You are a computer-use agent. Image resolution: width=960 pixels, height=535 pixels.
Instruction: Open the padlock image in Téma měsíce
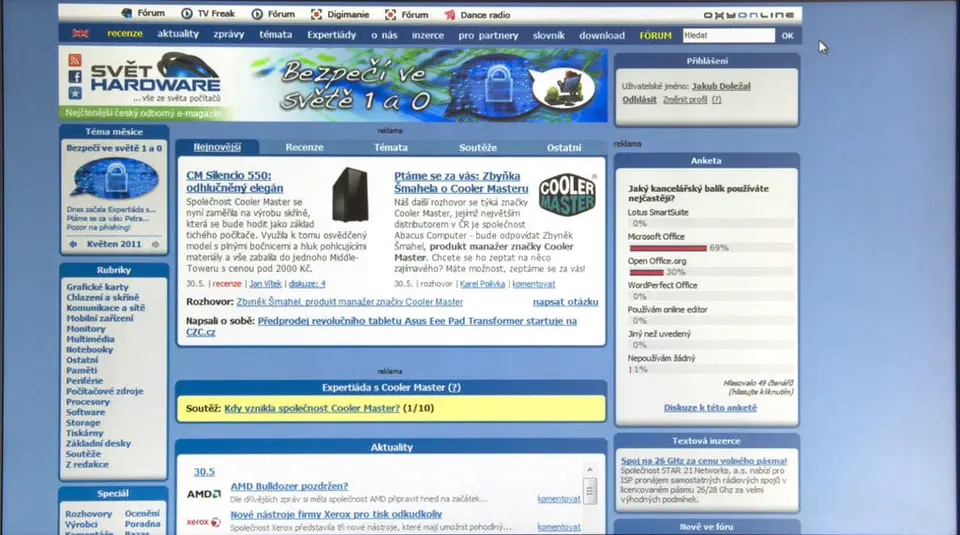[114, 179]
